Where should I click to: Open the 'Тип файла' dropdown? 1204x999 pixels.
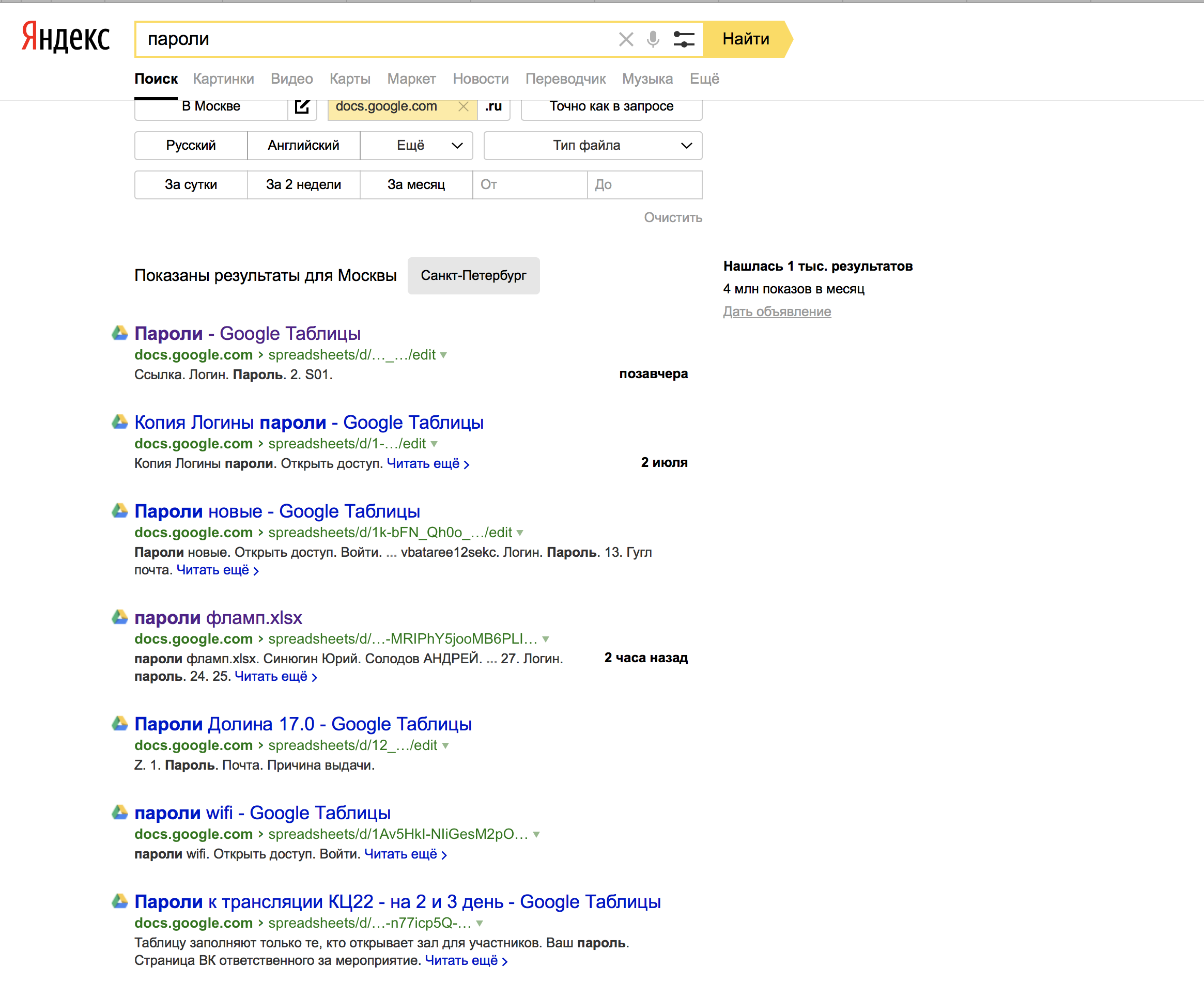coord(593,146)
